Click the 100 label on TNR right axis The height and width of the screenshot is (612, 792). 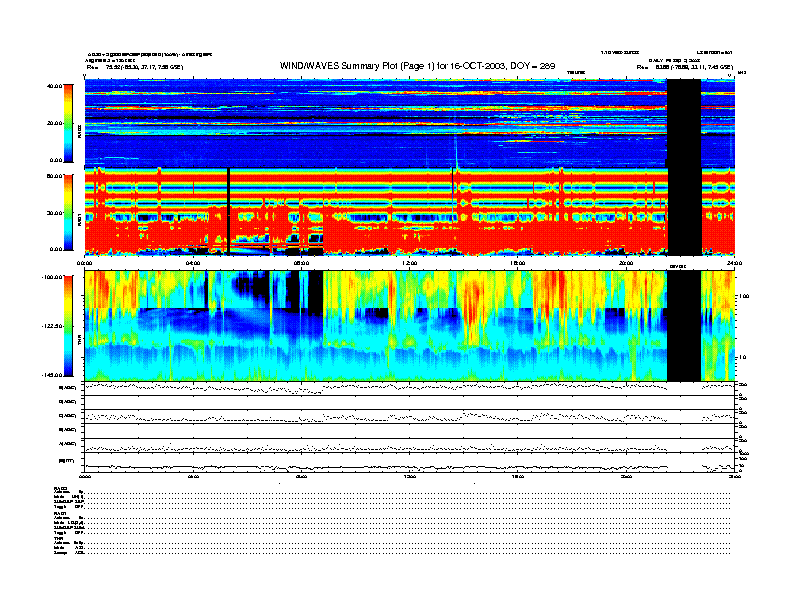[x=744, y=296]
